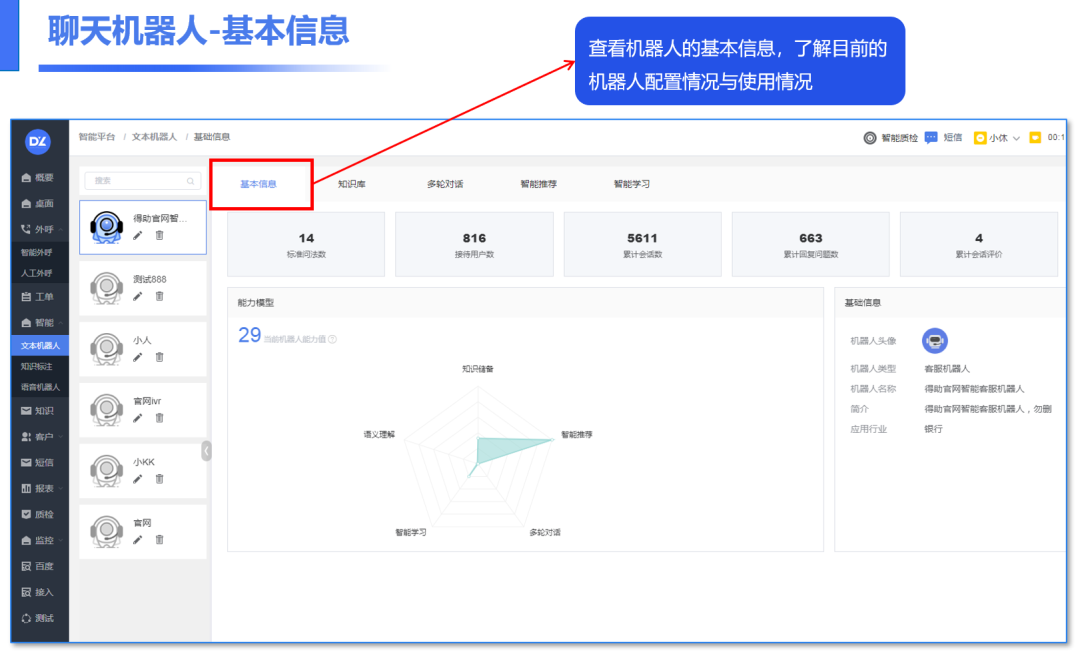Click the robot avatar in 基础信息 panel
Screen dimensions: 1080x658
tap(934, 341)
